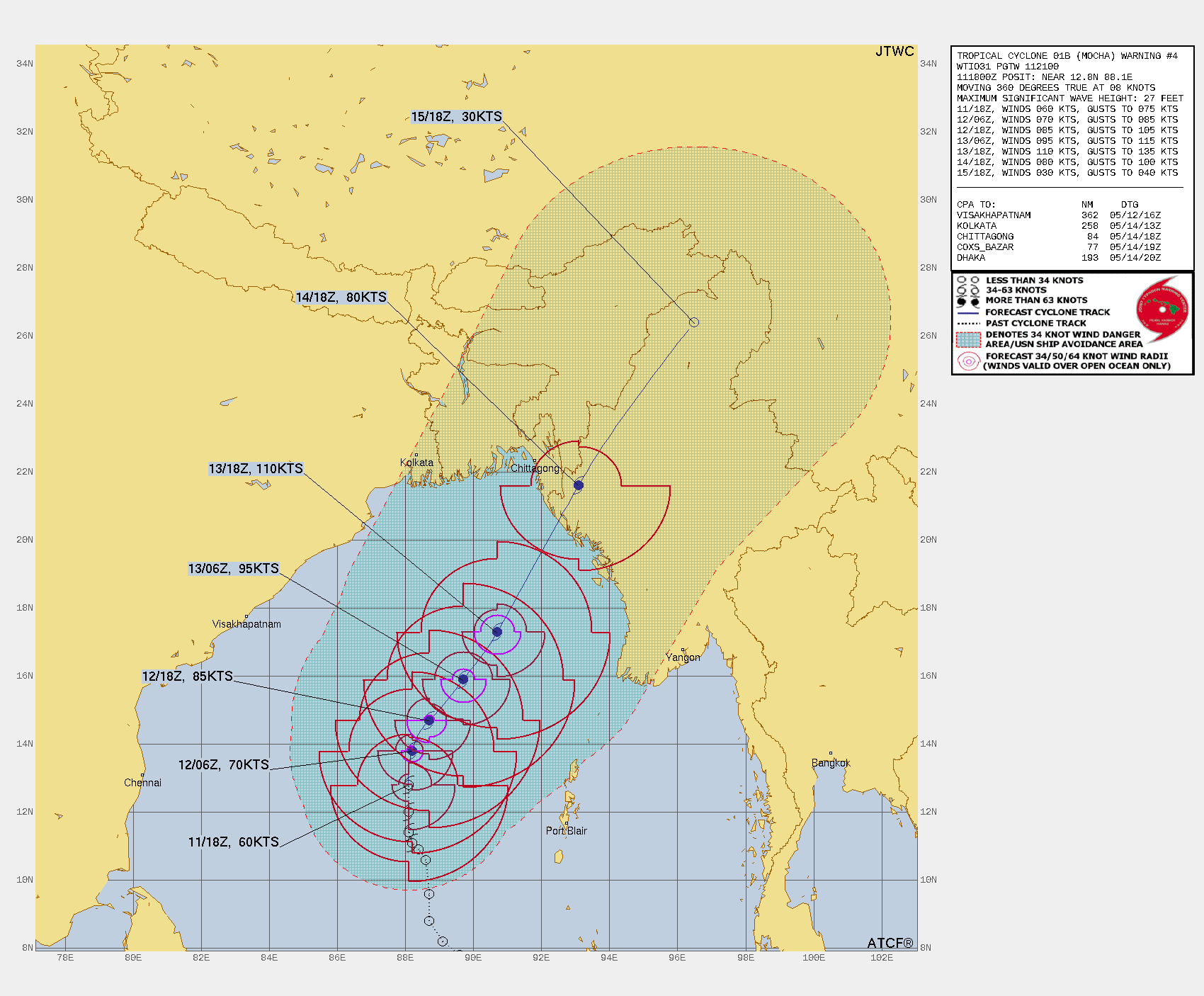Screen dimensions: 1204x996
Task: Click the '13/18Z, WINDS 110 KTS' forecast line
Action: [x=1067, y=152]
